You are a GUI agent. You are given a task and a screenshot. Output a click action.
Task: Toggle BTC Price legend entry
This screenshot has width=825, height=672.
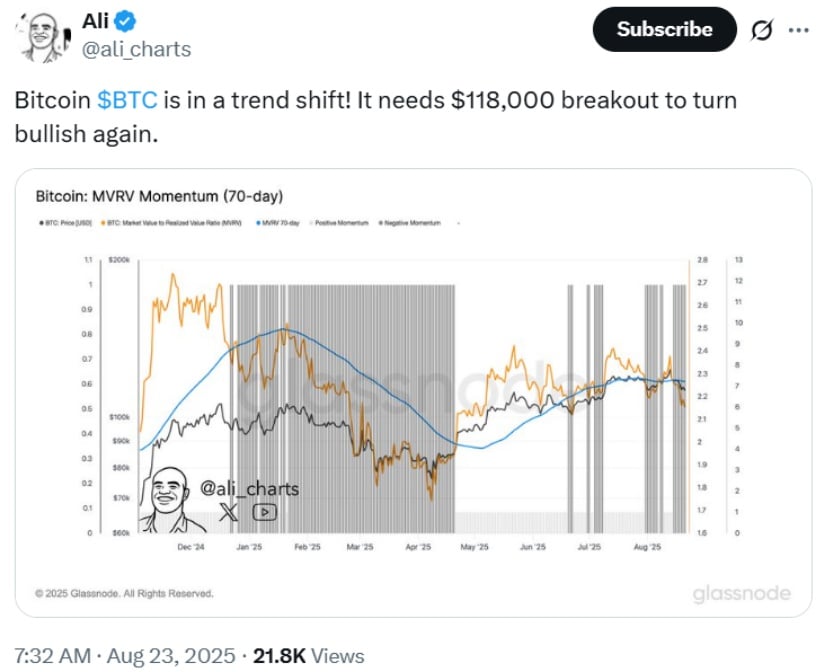(65, 223)
